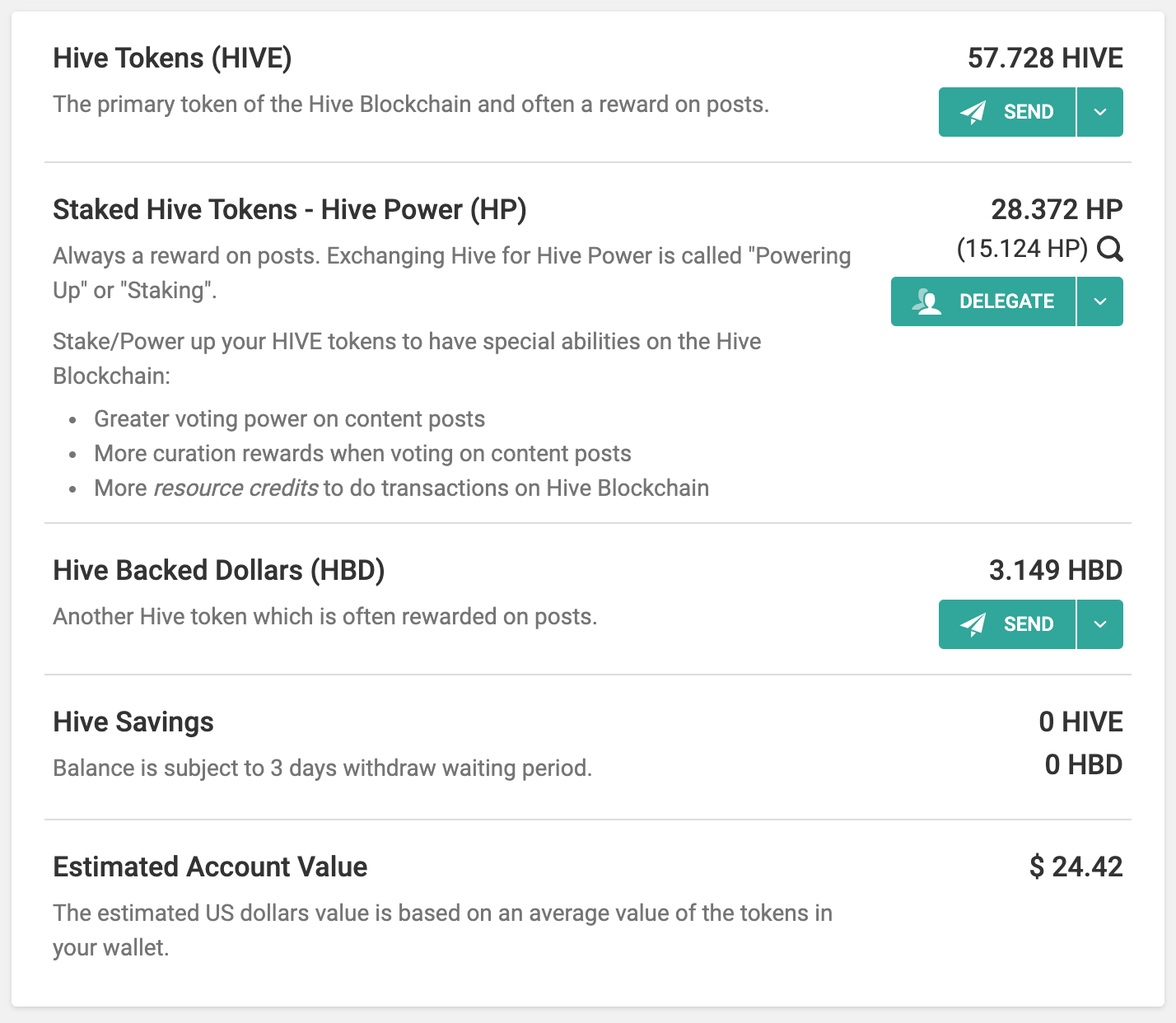
Task: Click the 57.728 HIVE balance
Action: [1045, 58]
